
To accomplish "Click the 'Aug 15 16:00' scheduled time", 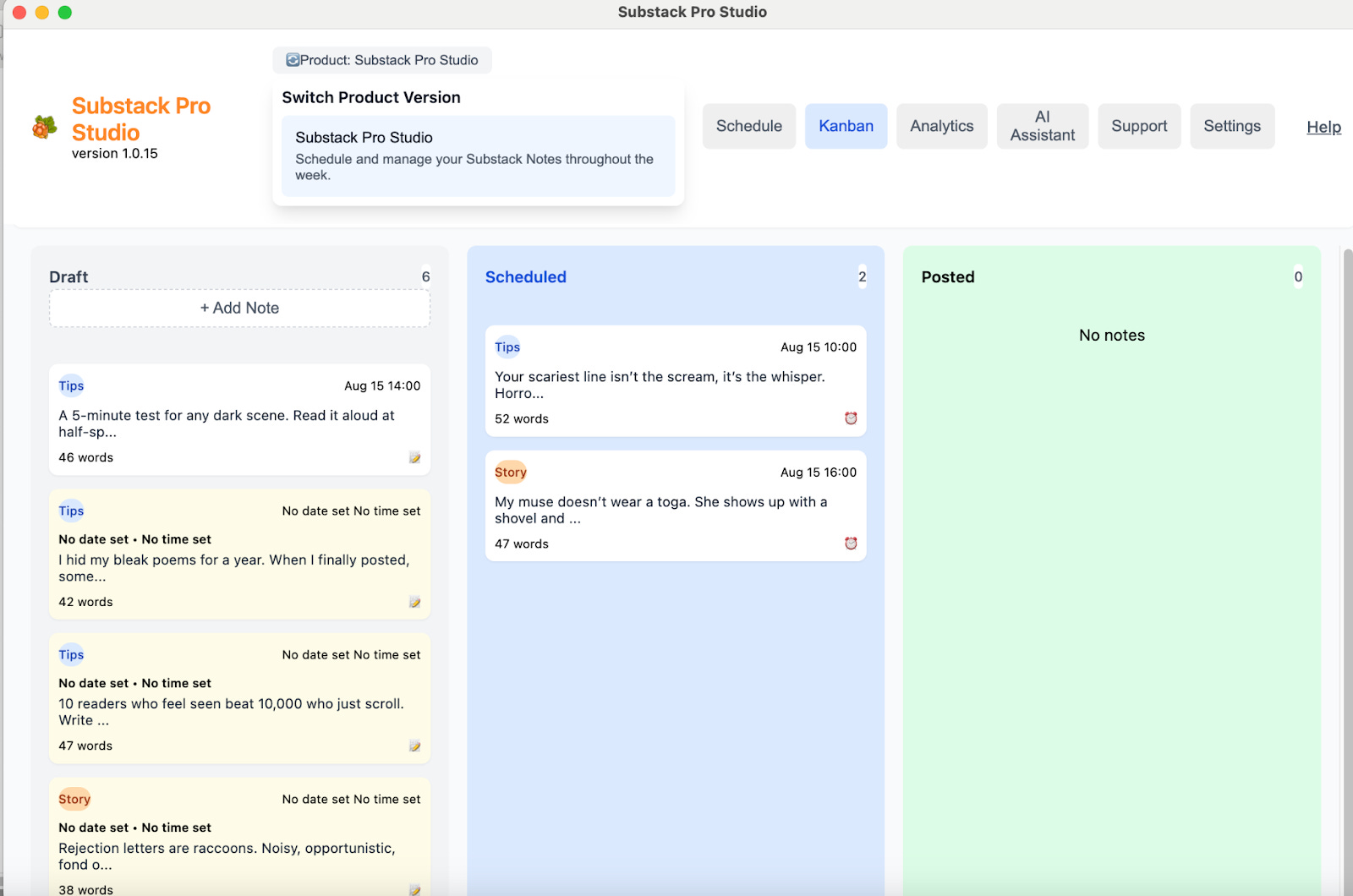I will [819, 473].
